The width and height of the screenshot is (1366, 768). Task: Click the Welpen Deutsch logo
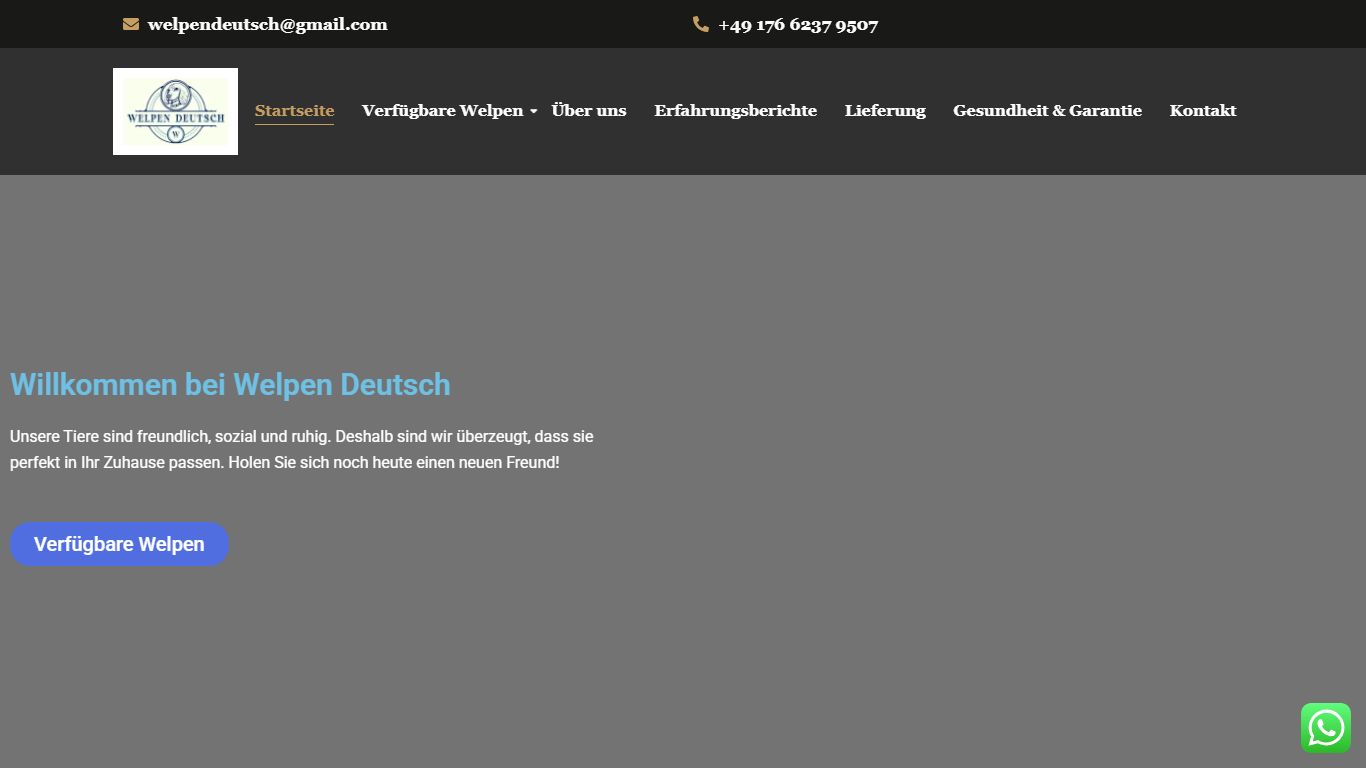point(175,111)
